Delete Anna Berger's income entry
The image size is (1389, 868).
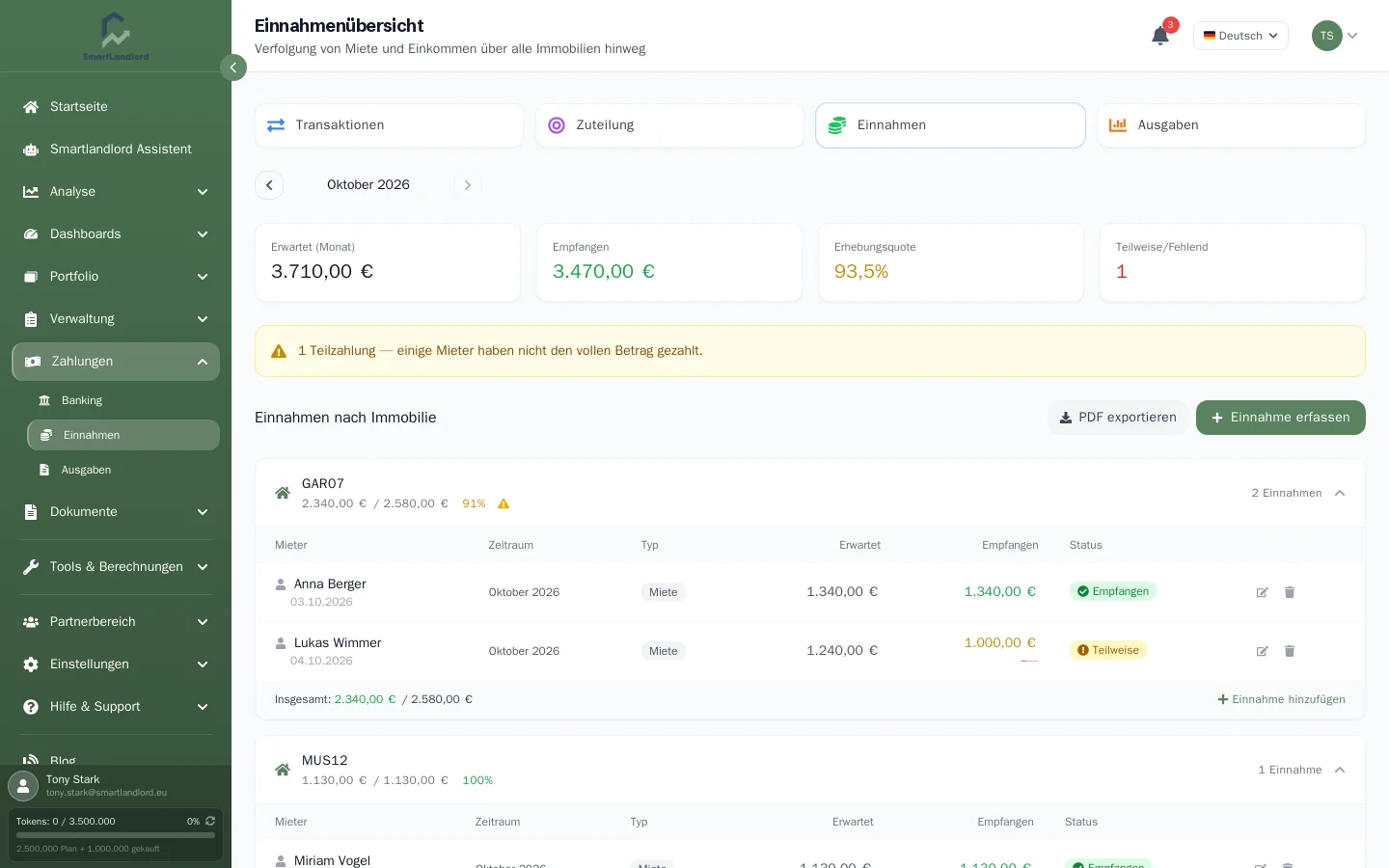[1290, 592]
